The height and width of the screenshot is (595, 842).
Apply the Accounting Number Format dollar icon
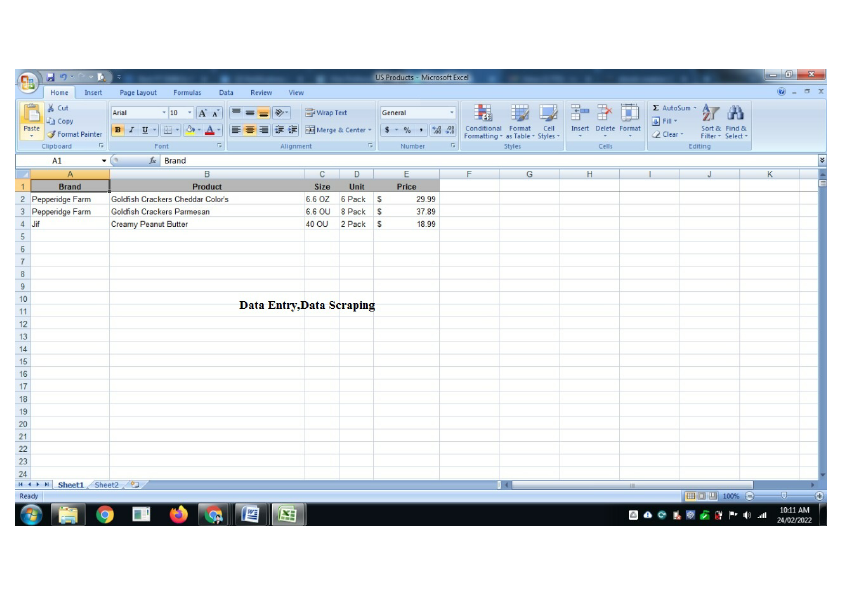tap(385, 128)
